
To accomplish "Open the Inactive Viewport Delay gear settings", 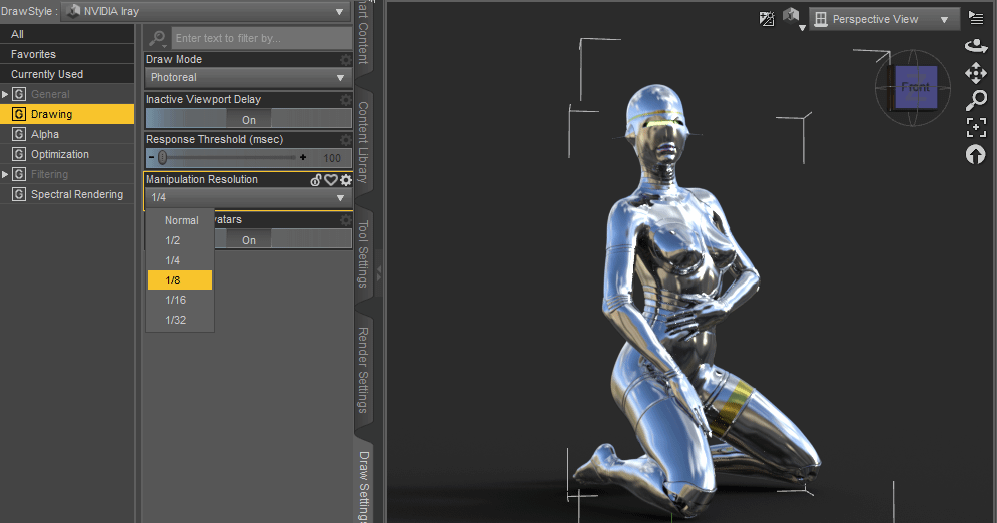I will tap(345, 99).
